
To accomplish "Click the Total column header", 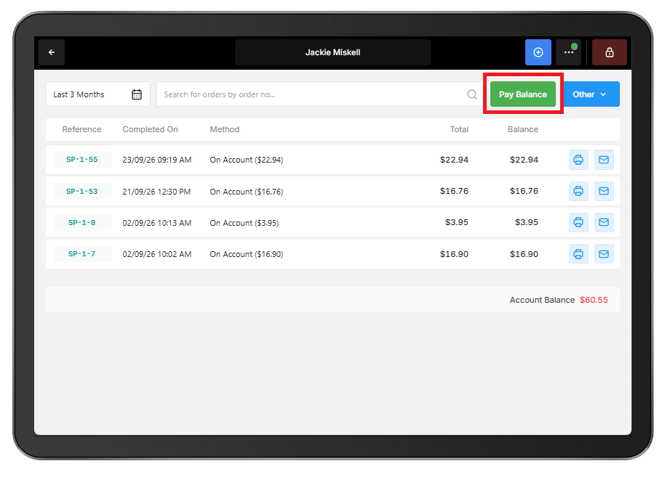I will pos(459,129).
